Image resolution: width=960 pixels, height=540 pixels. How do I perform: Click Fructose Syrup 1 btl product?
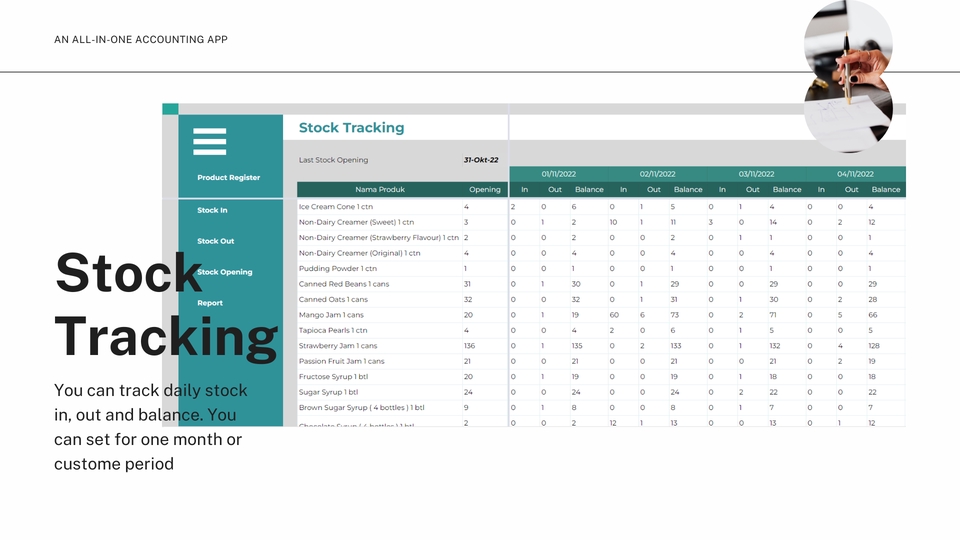coord(333,377)
